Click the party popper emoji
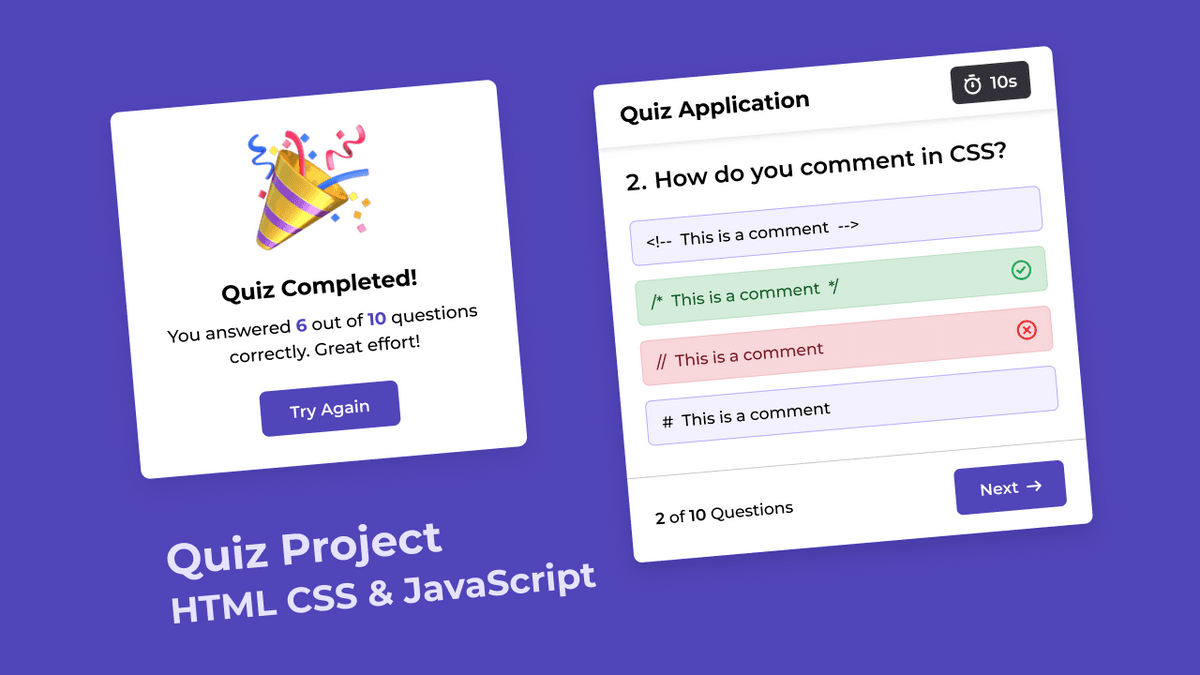 (x=307, y=188)
